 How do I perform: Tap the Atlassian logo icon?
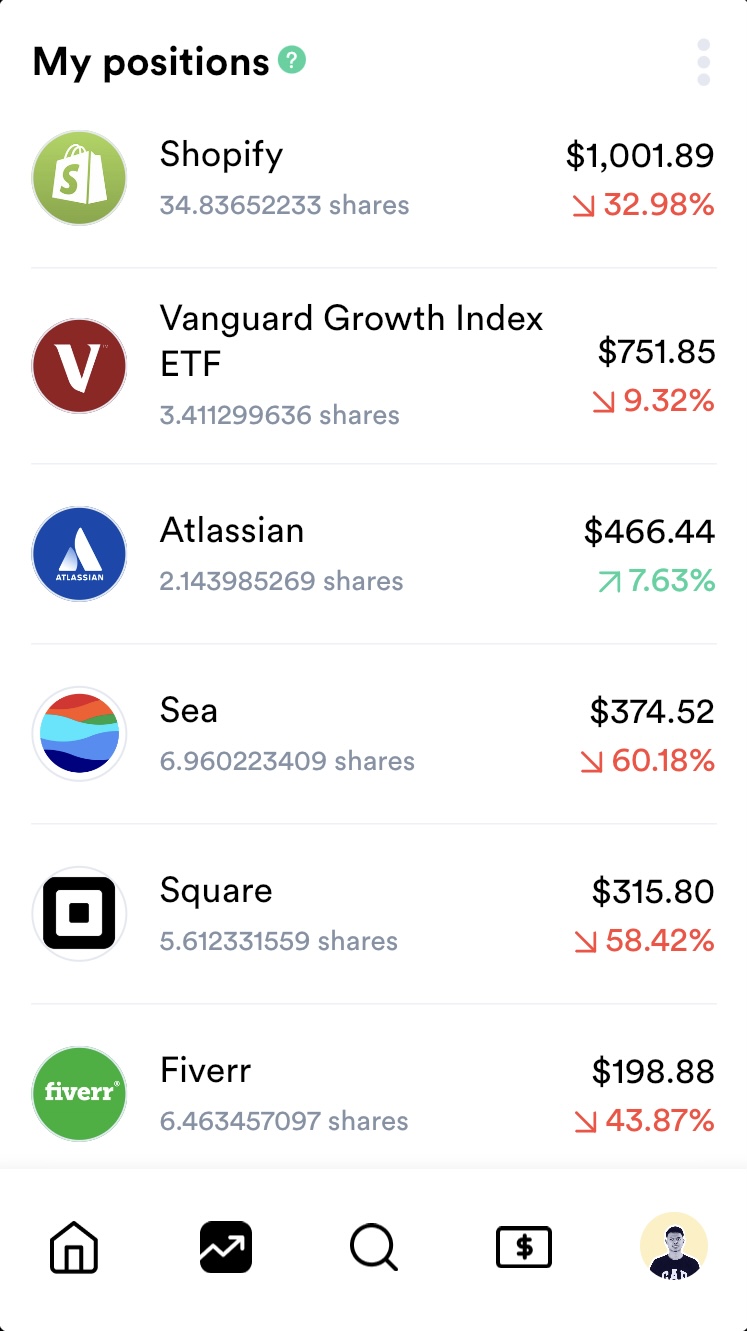80,554
